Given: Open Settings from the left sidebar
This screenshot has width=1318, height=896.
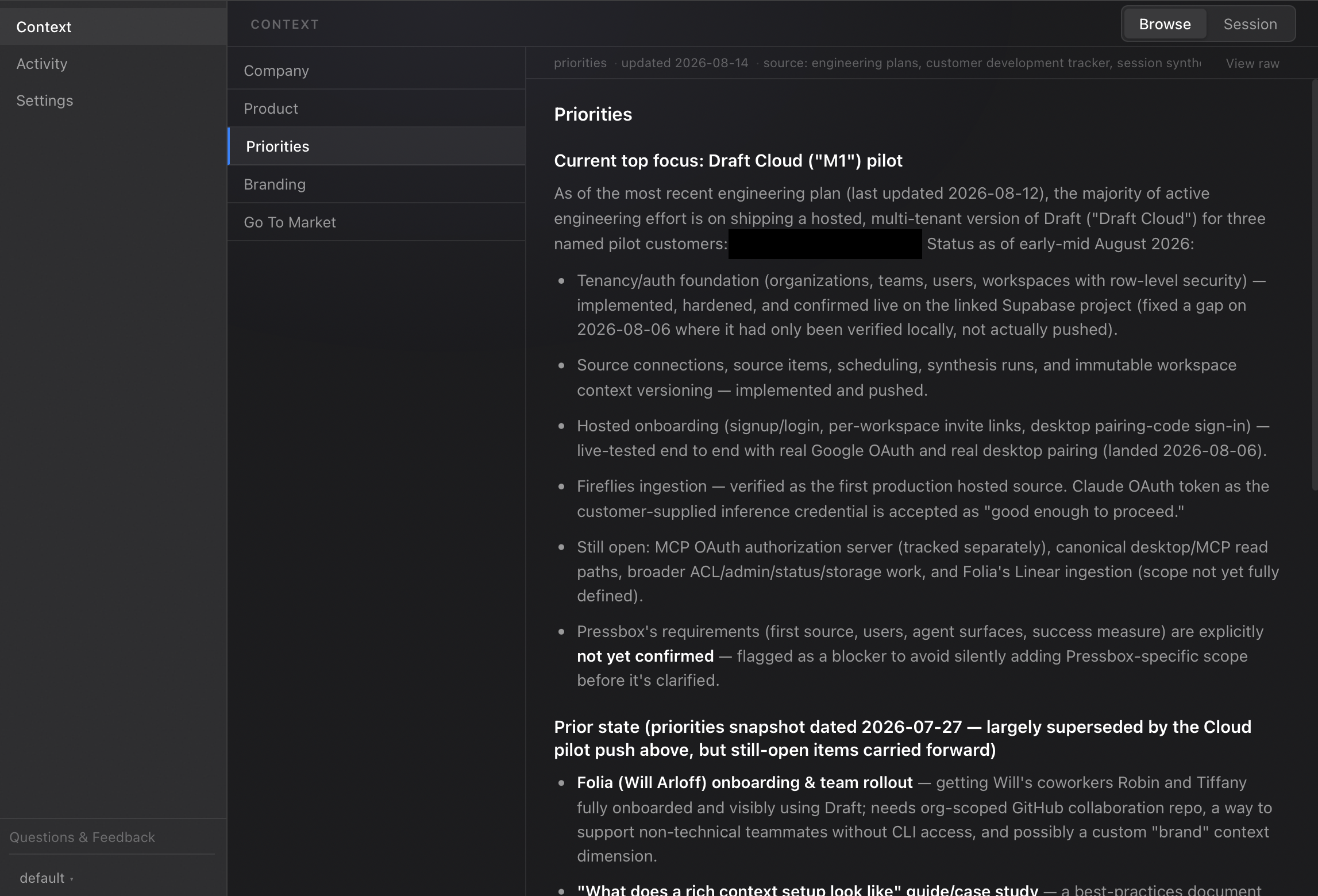Looking at the screenshot, I should coord(45,101).
